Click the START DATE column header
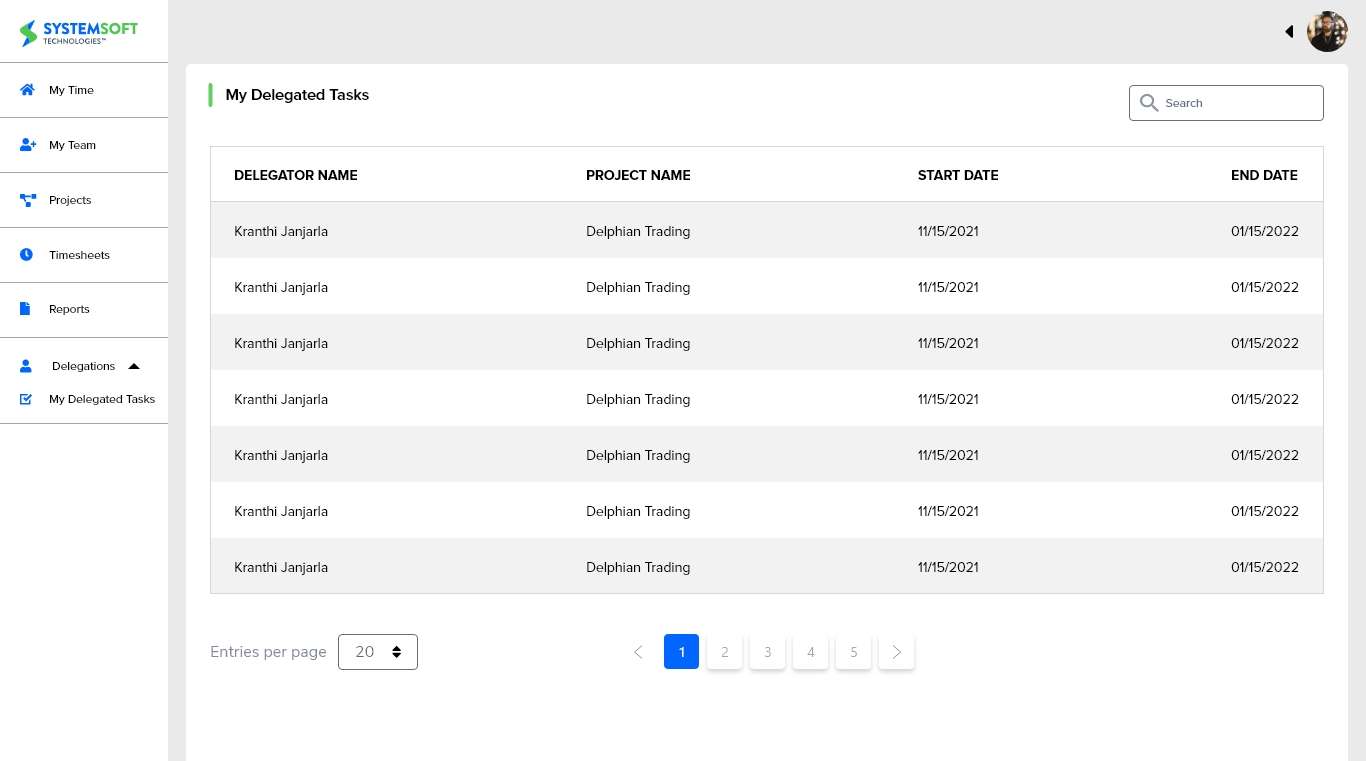1366x761 pixels. pyautogui.click(x=958, y=175)
